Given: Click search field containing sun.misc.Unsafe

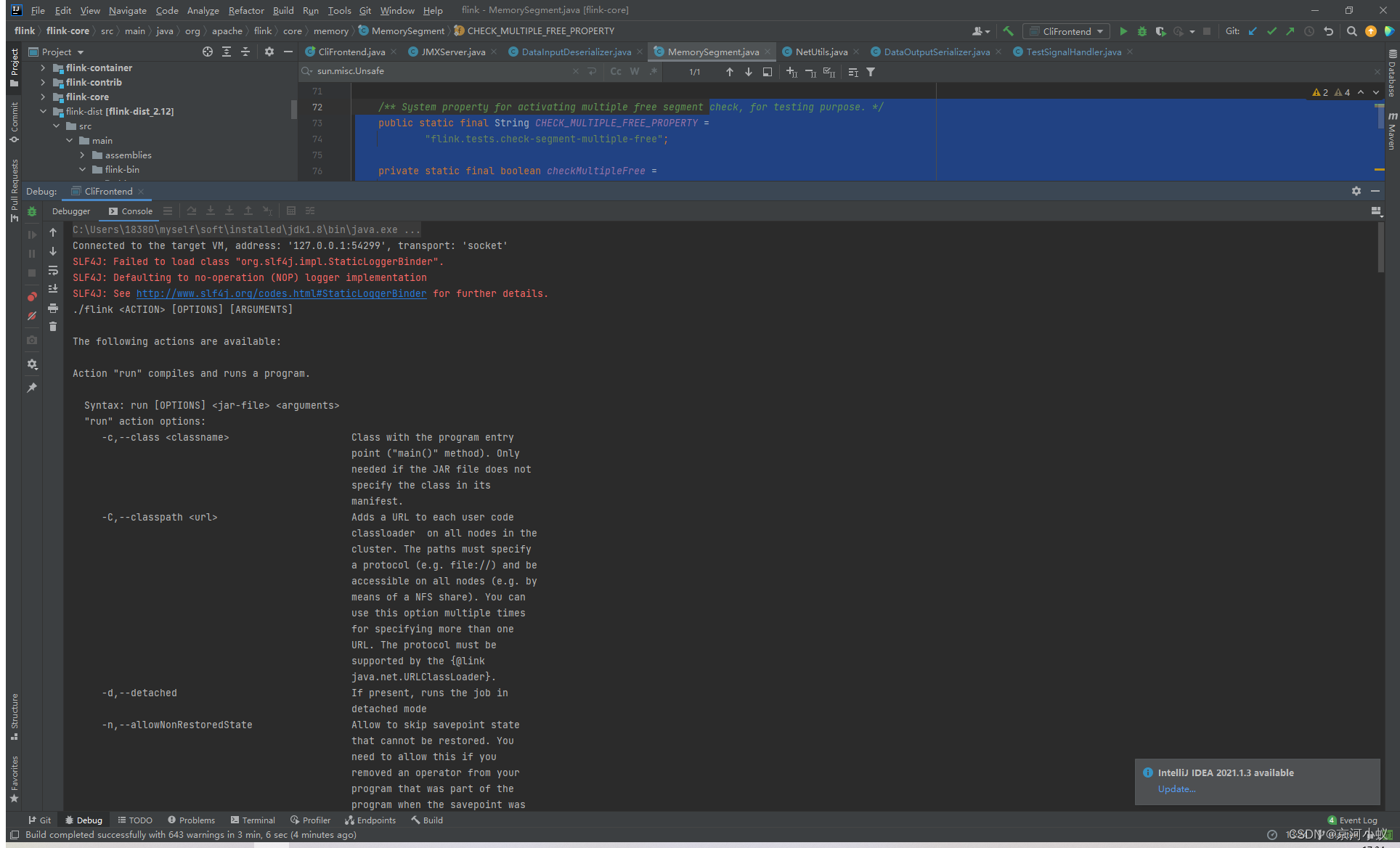Looking at the screenshot, I should coord(443,71).
